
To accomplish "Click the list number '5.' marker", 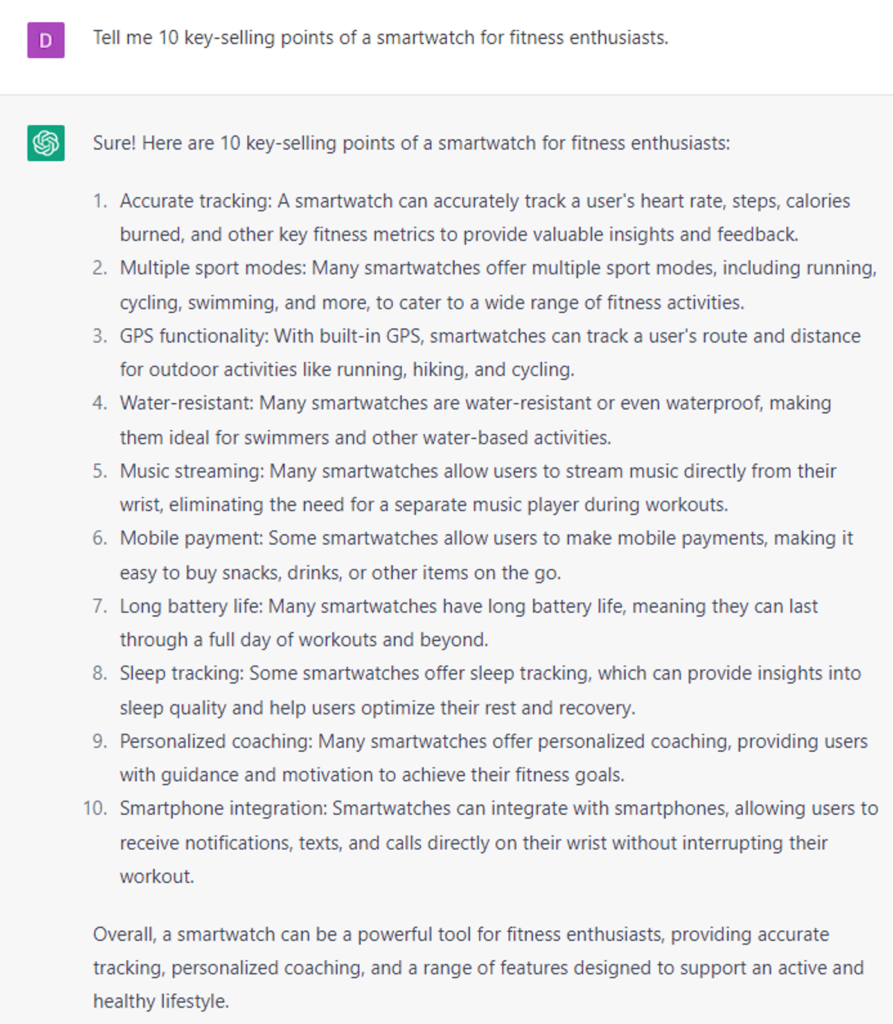I will (x=100, y=471).
